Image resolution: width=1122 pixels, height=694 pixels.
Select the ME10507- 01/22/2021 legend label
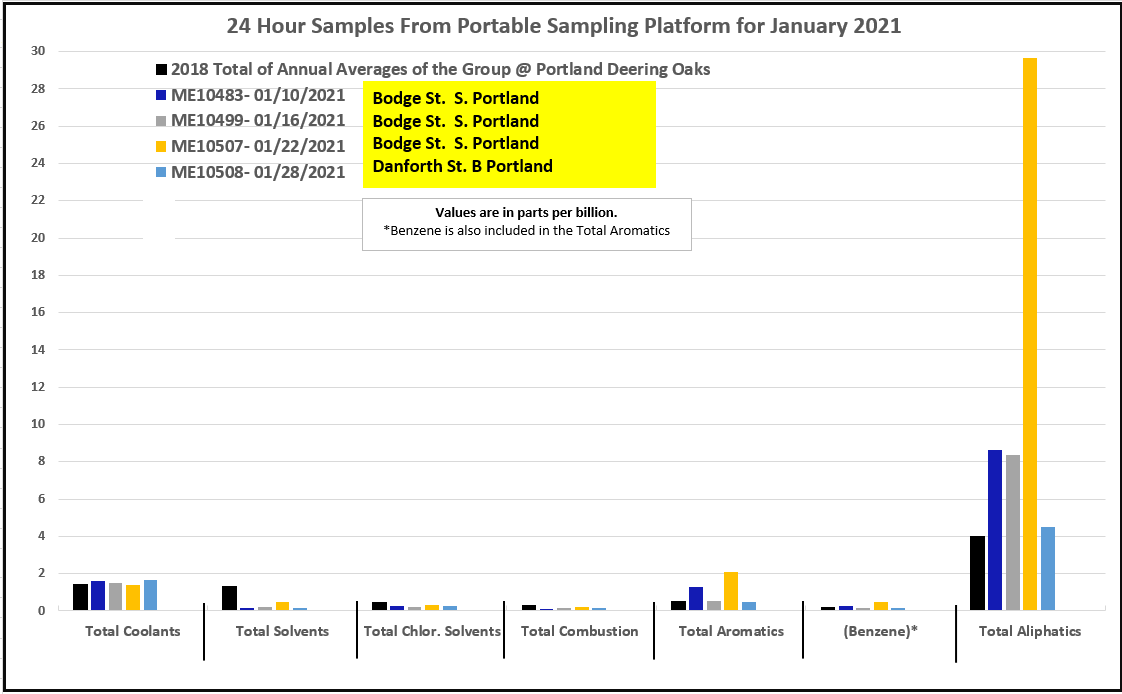[x=258, y=146]
